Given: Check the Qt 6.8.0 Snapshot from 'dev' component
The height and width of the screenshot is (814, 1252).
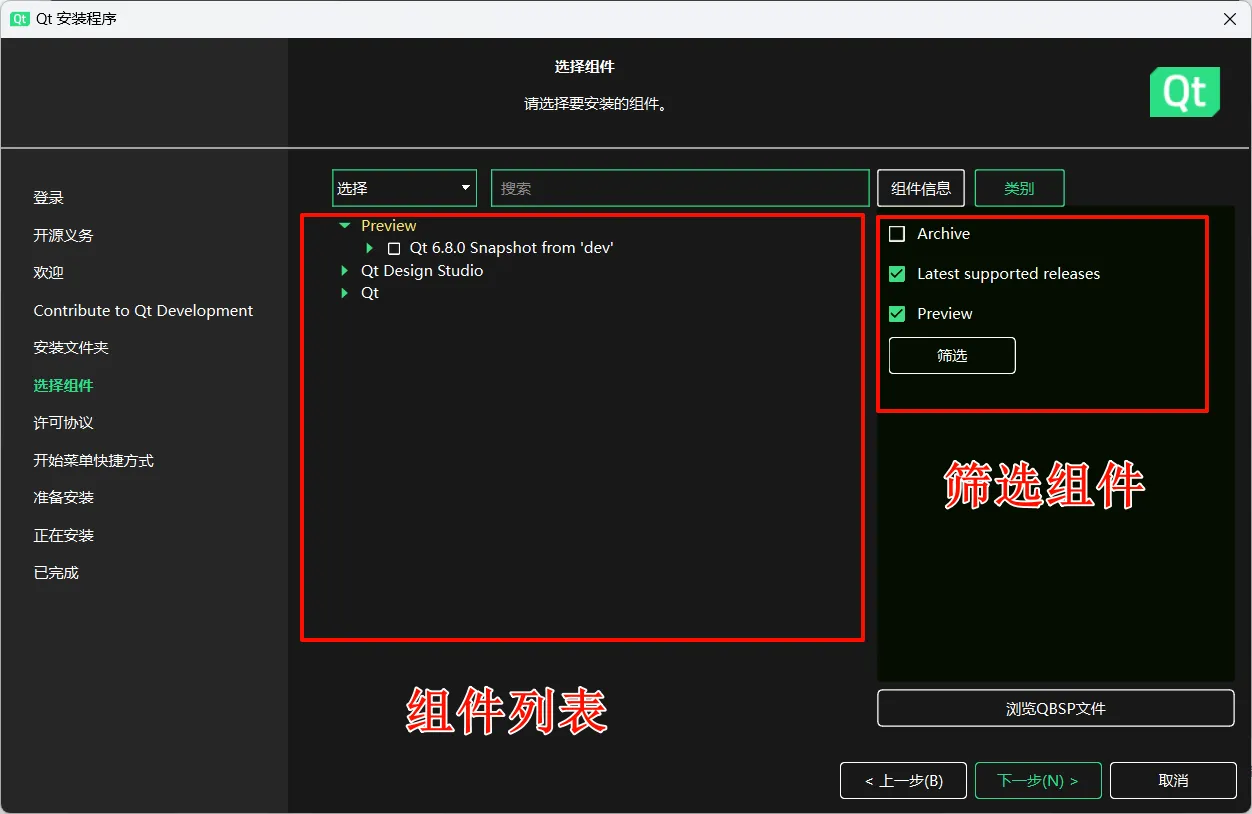Looking at the screenshot, I should 394,248.
